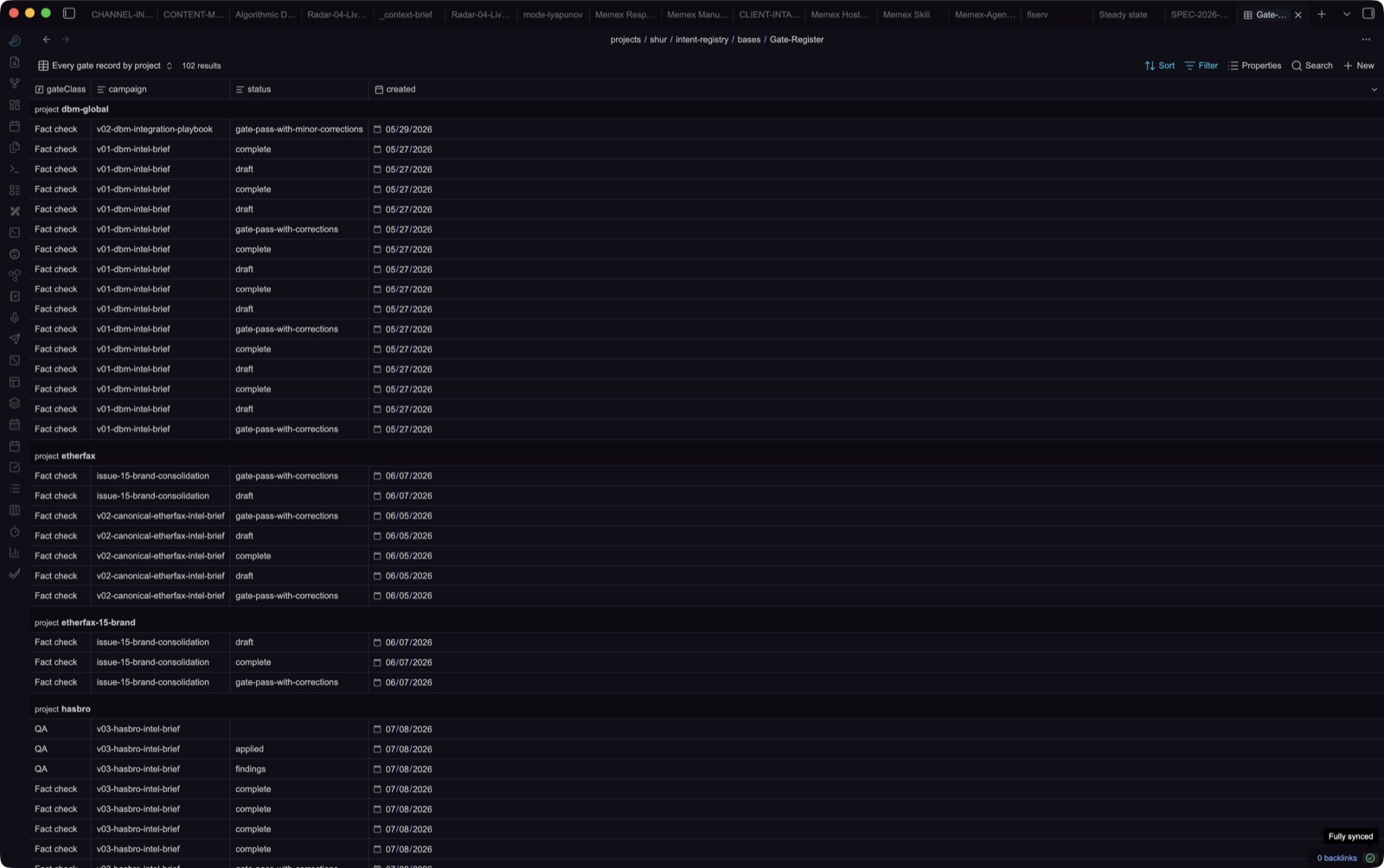This screenshot has height=868, width=1384.
Task: Open file search from the ribbon
Action: (15, 62)
